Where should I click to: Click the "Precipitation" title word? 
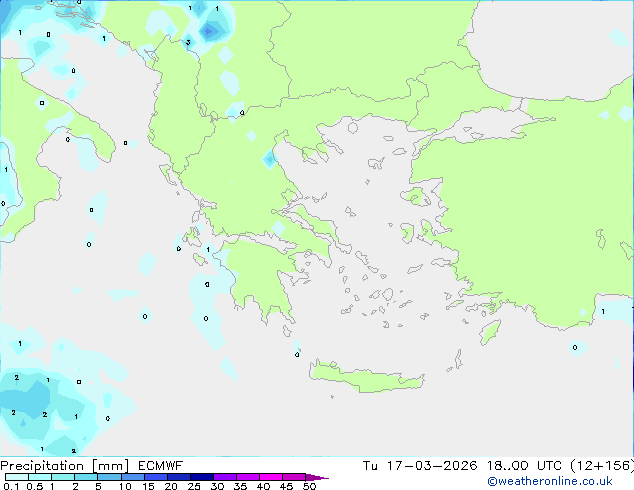coord(42,466)
